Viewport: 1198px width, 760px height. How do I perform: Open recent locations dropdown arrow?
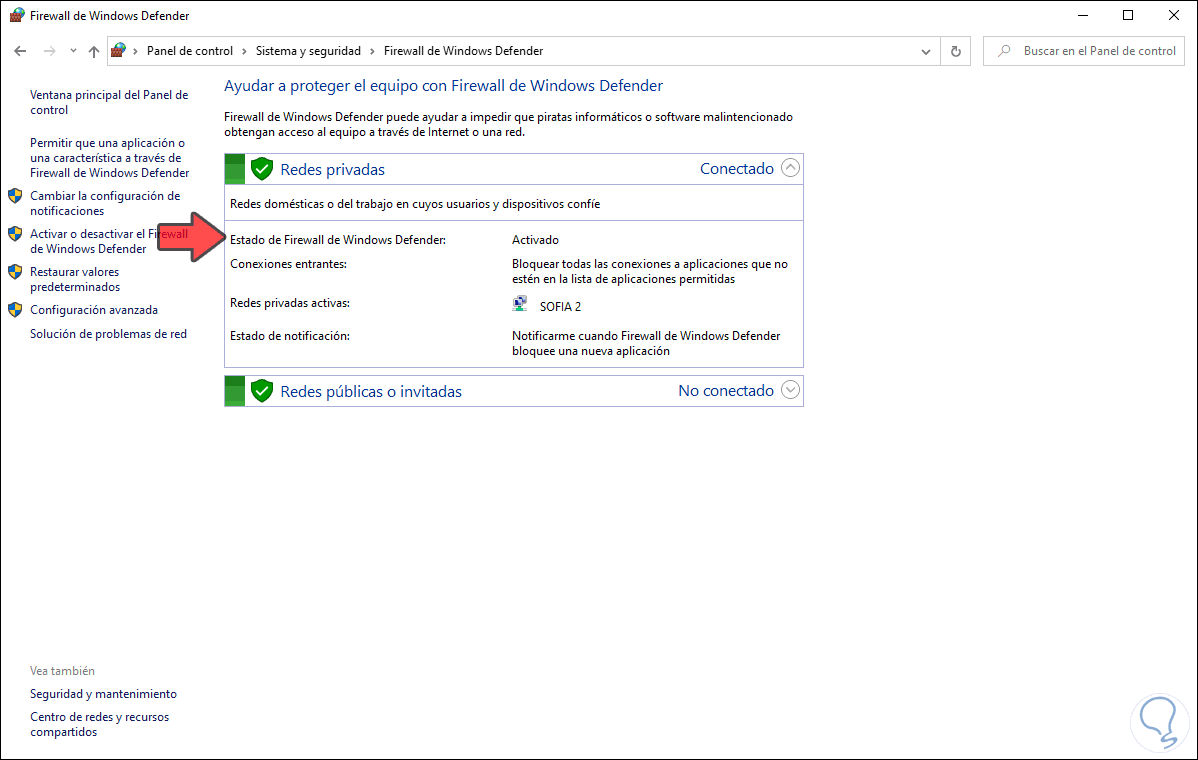[73, 51]
